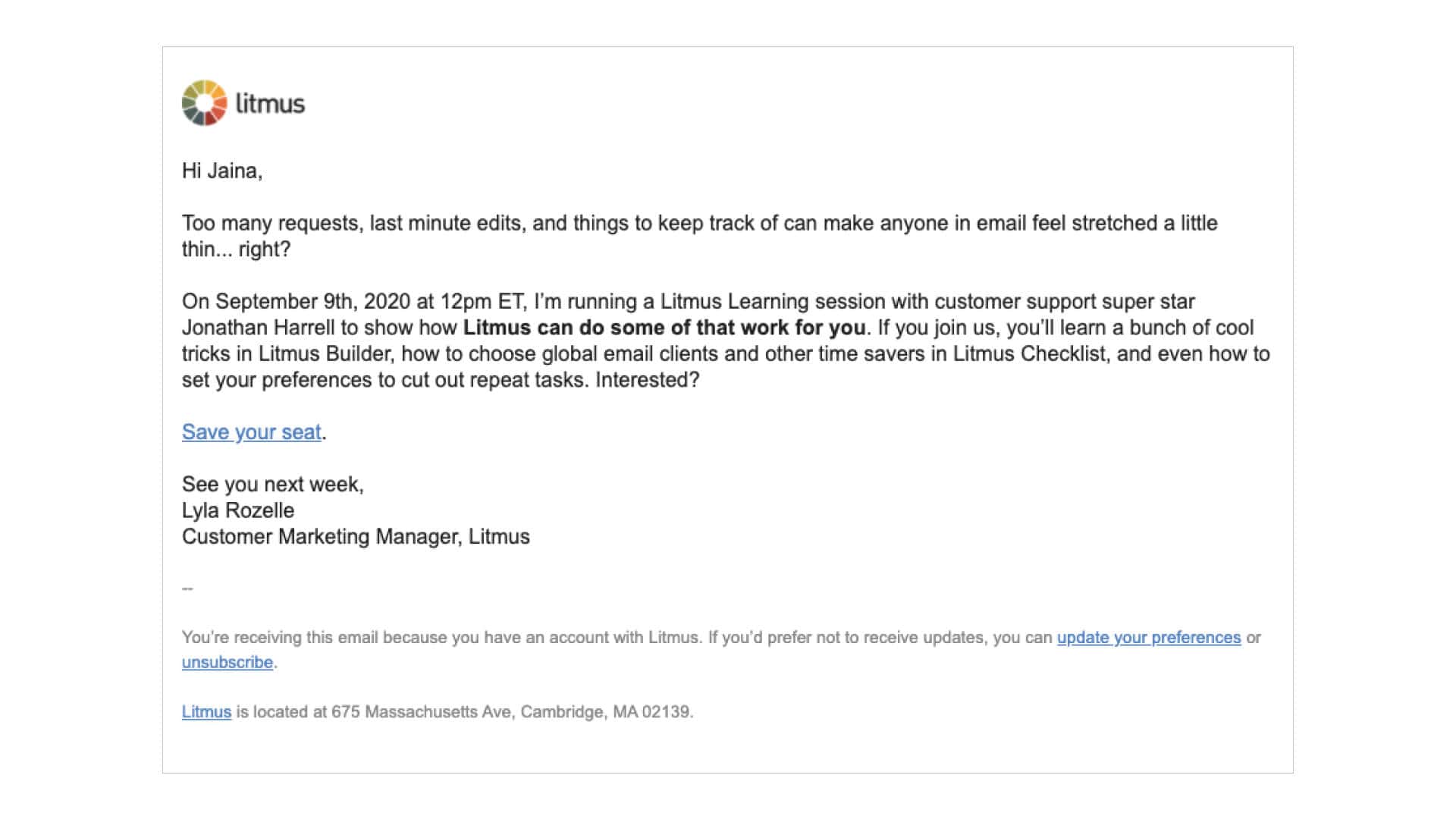1456x819 pixels.
Task: Click the double-dash signature separator
Action: 187,588
